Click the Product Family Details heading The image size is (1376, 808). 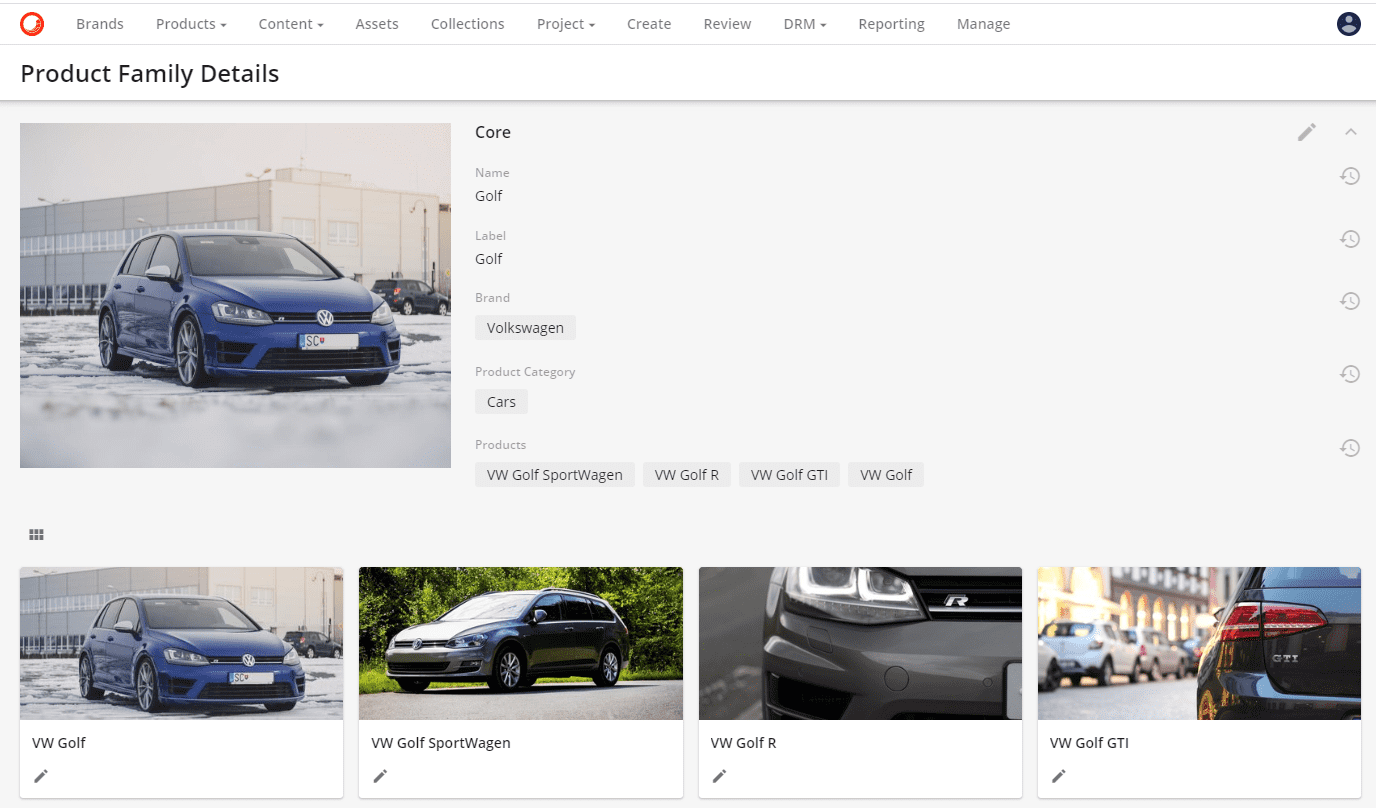tap(150, 74)
